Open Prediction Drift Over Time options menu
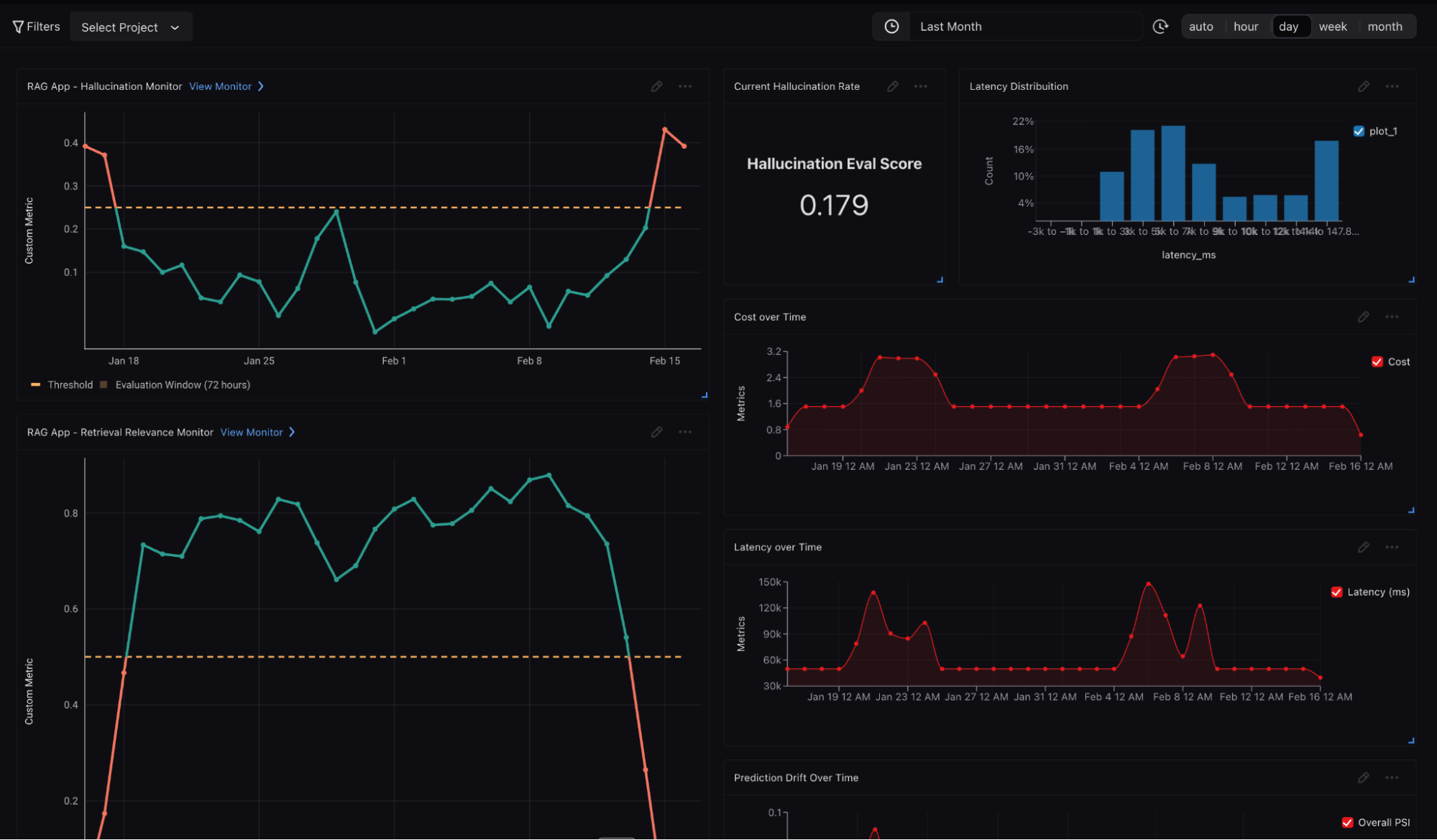 tap(1392, 778)
